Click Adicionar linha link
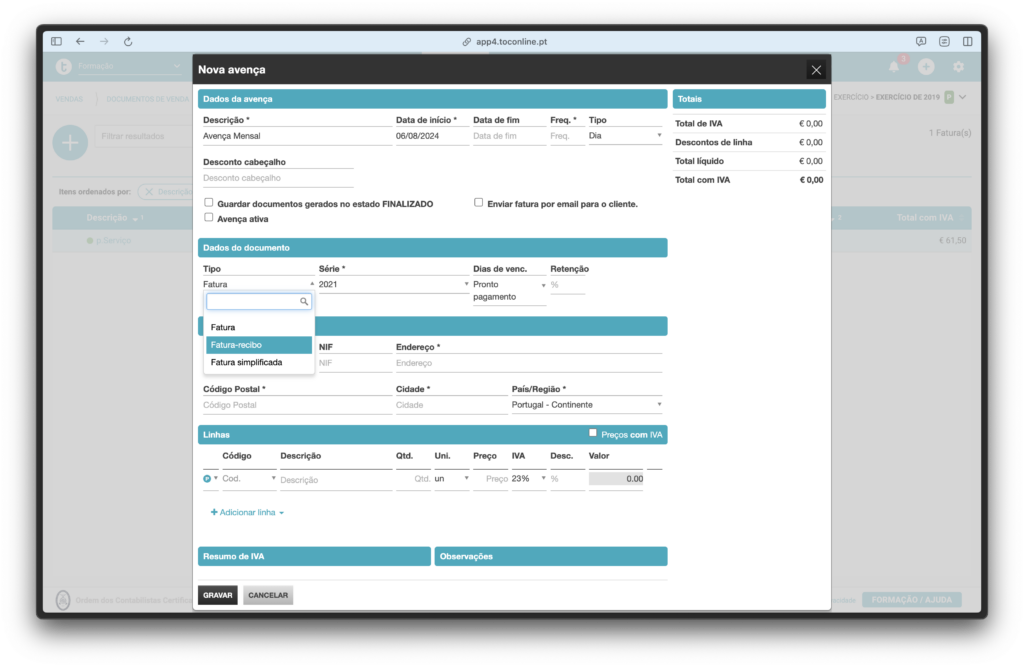Image resolution: width=1024 pixels, height=667 pixels. [247, 512]
